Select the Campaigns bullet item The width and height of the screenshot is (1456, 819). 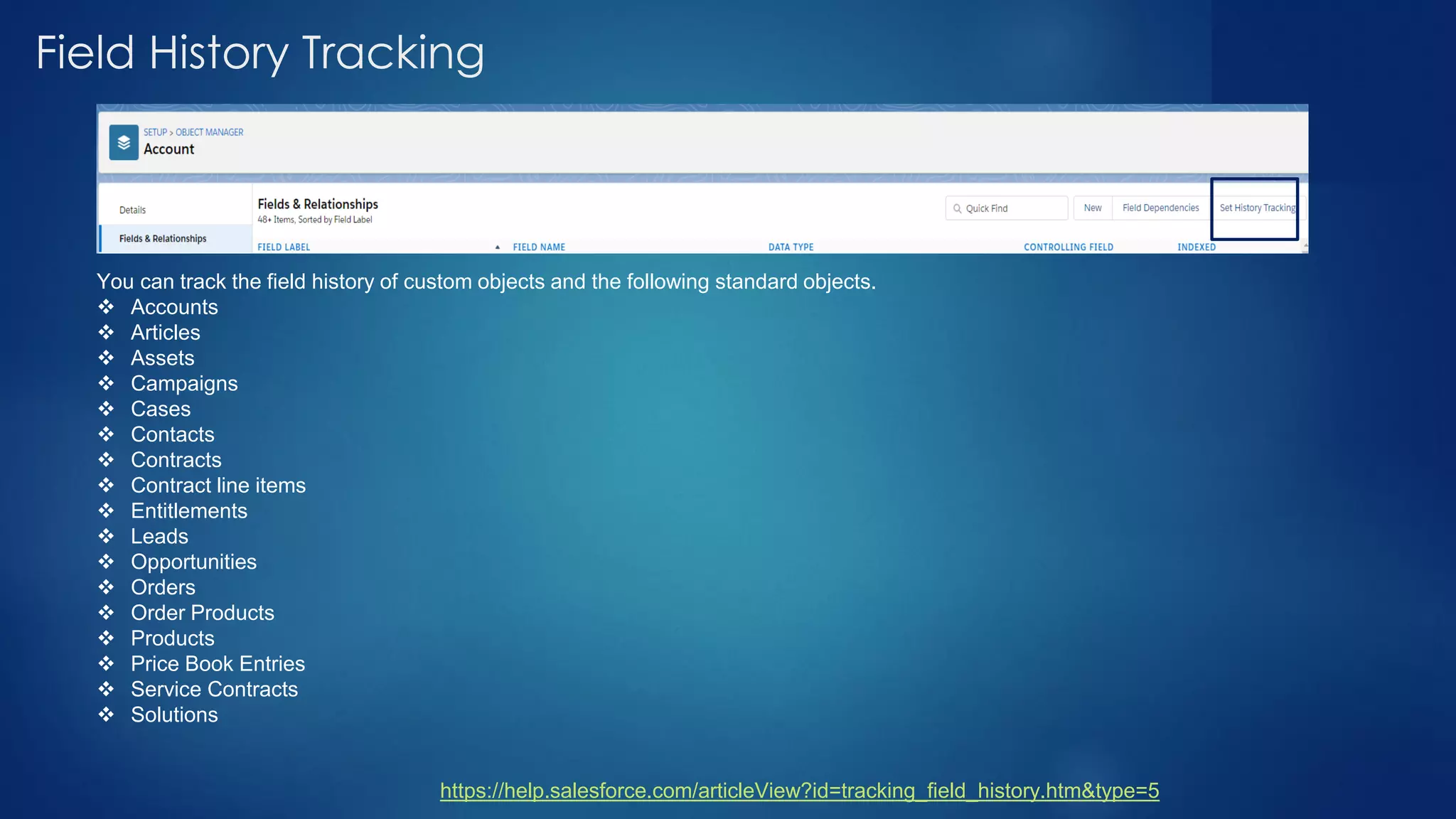[184, 384]
